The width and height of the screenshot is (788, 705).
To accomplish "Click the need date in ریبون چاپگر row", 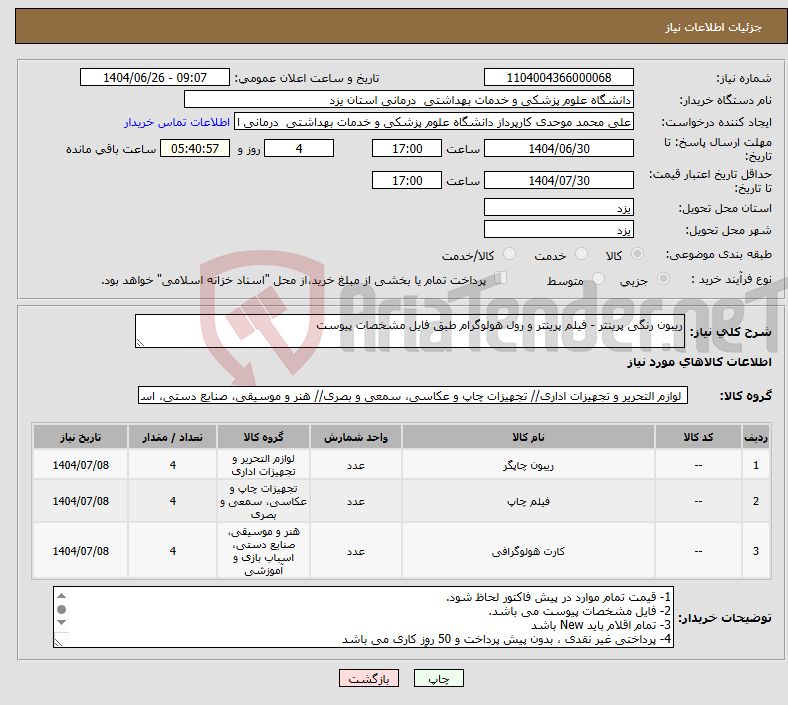I will (x=80, y=465).
